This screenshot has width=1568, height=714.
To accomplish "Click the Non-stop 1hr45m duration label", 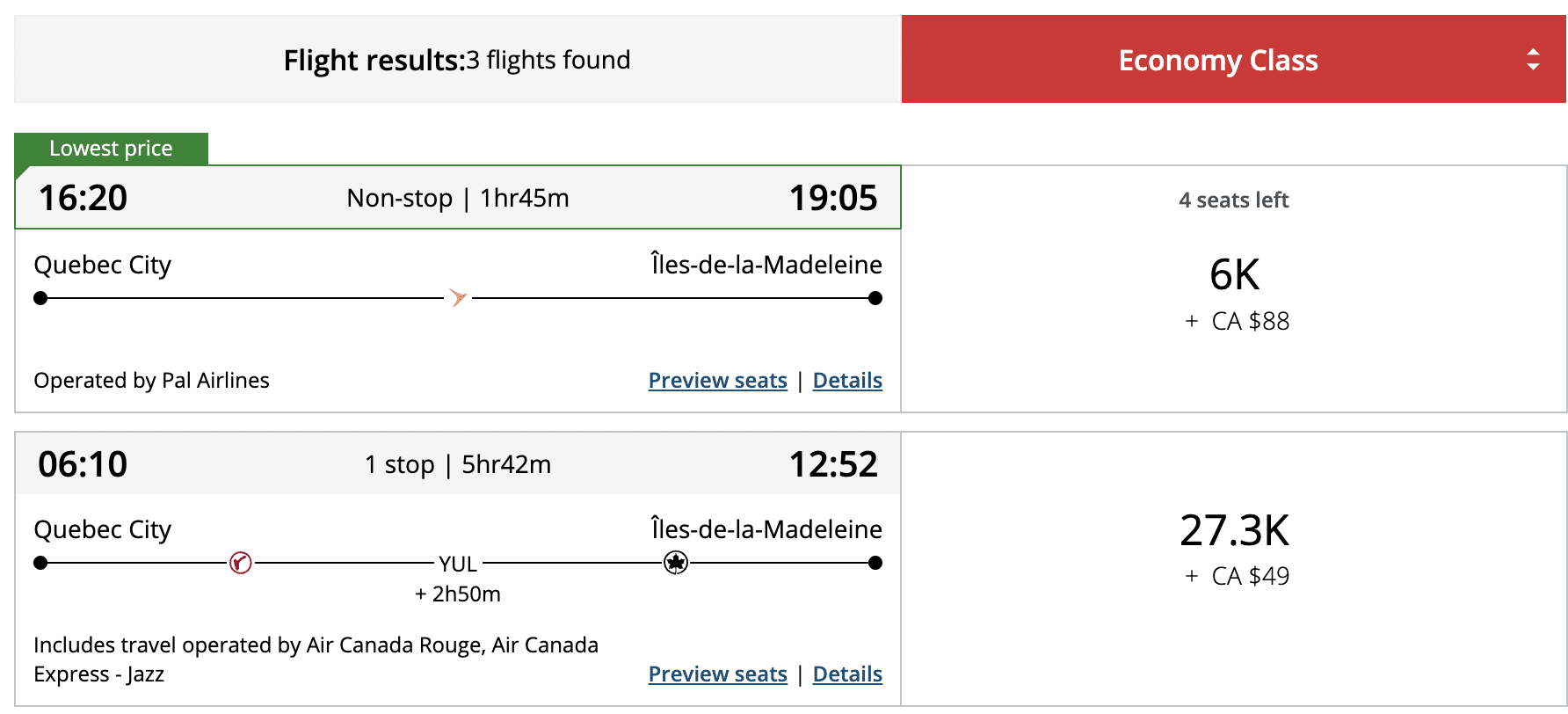I will click(458, 198).
